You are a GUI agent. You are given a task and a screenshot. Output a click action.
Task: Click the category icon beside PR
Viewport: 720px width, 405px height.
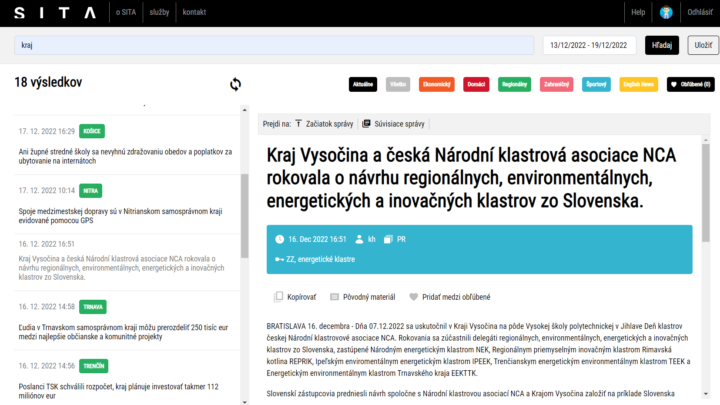[388, 239]
